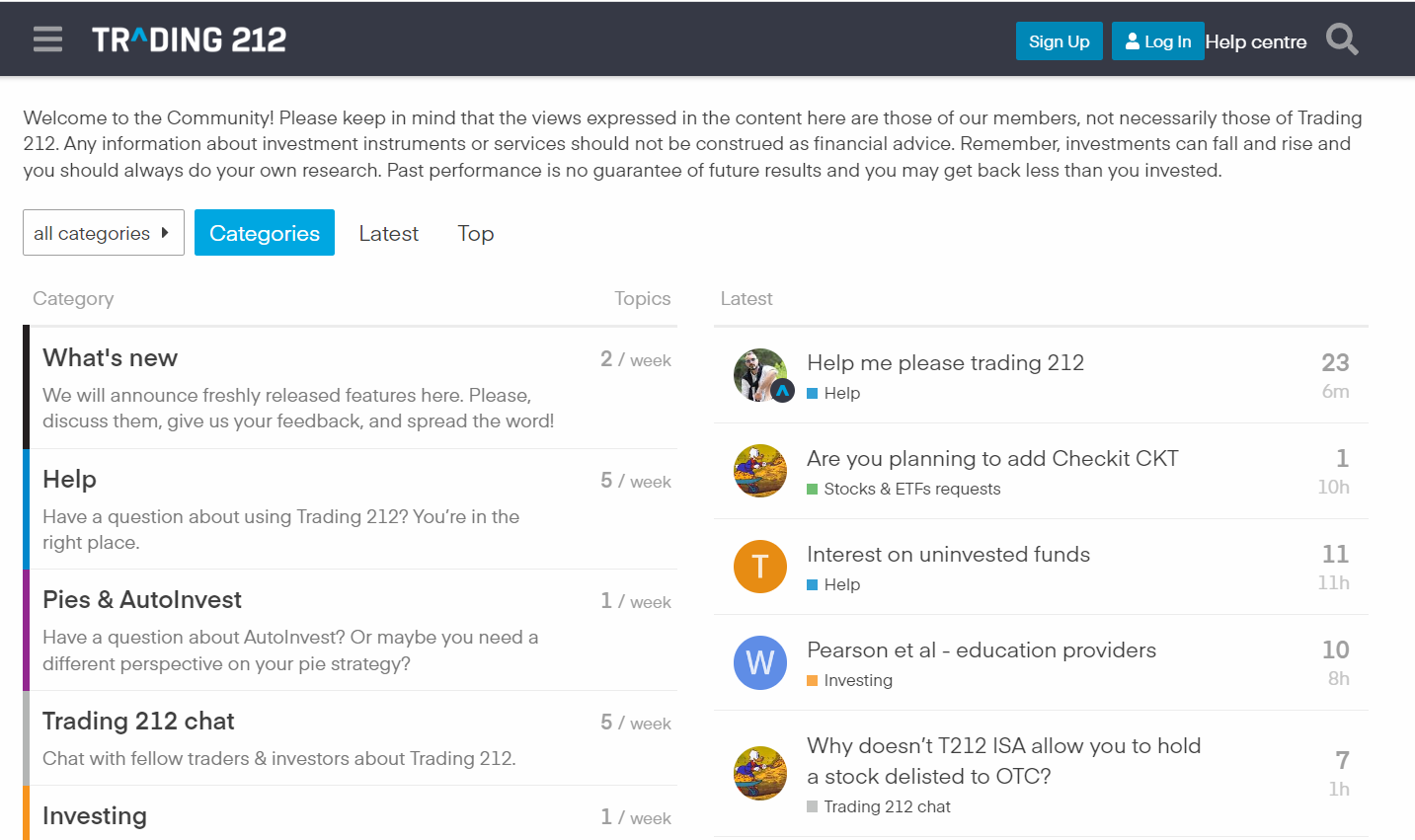Click the Sign Up button
The height and width of the screenshot is (840, 1415).
click(1060, 40)
